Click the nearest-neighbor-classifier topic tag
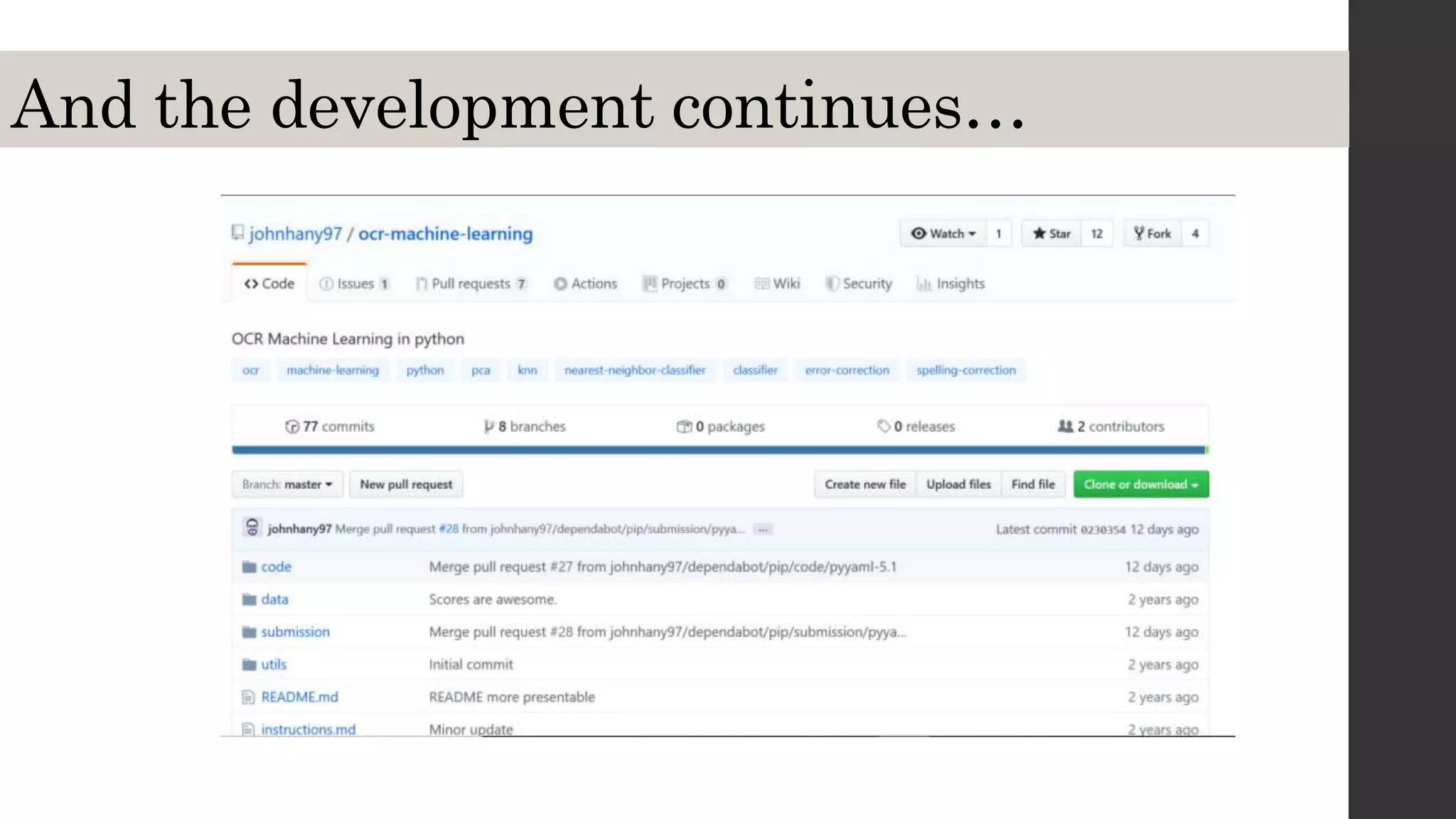1456x819 pixels. click(635, 370)
